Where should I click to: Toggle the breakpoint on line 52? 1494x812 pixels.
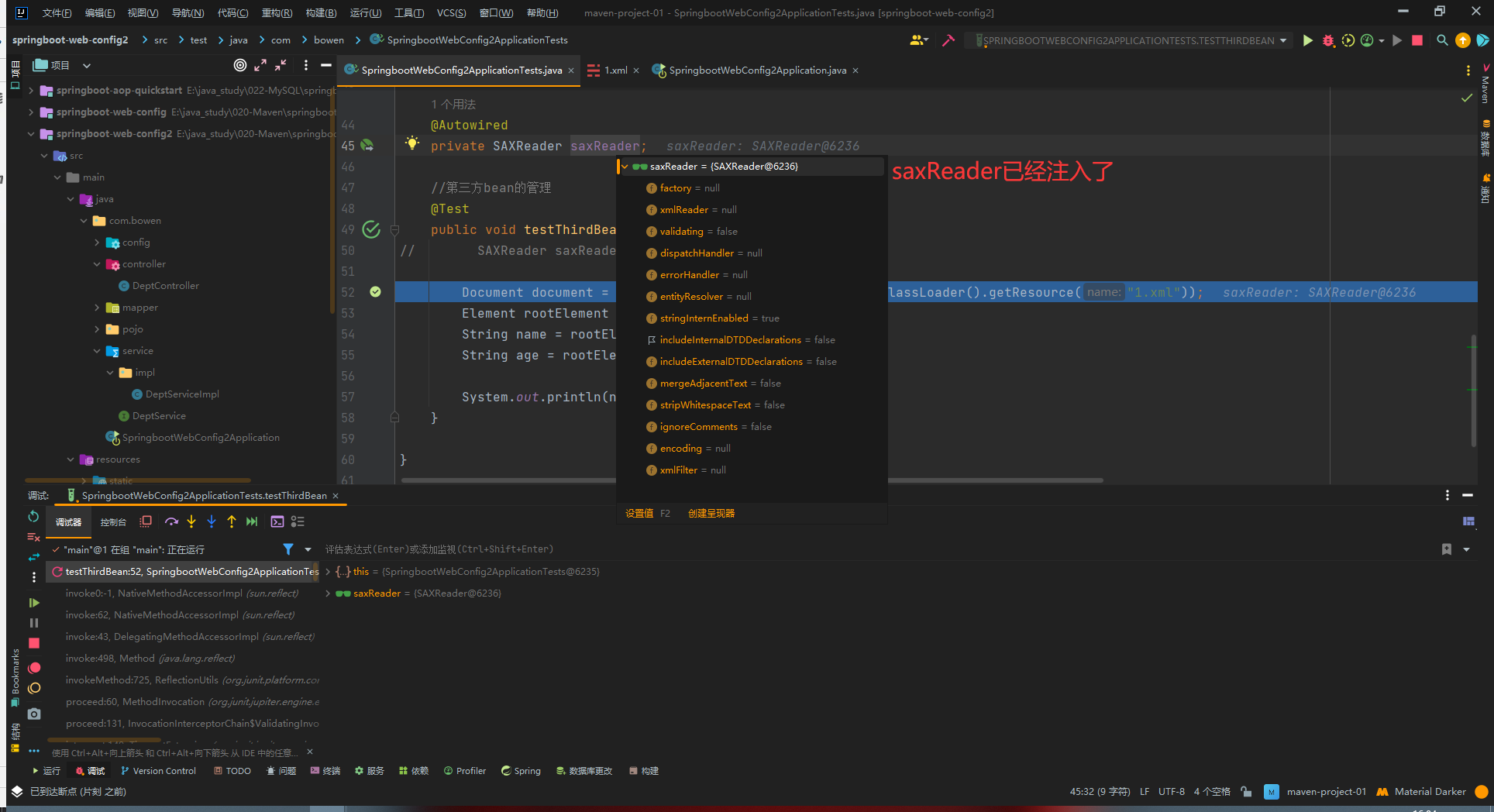375,292
